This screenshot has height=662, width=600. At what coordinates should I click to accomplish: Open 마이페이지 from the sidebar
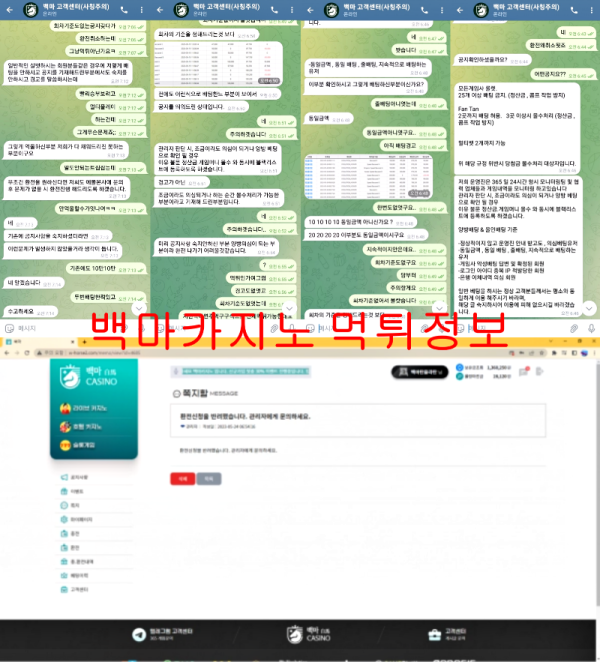tap(76, 519)
